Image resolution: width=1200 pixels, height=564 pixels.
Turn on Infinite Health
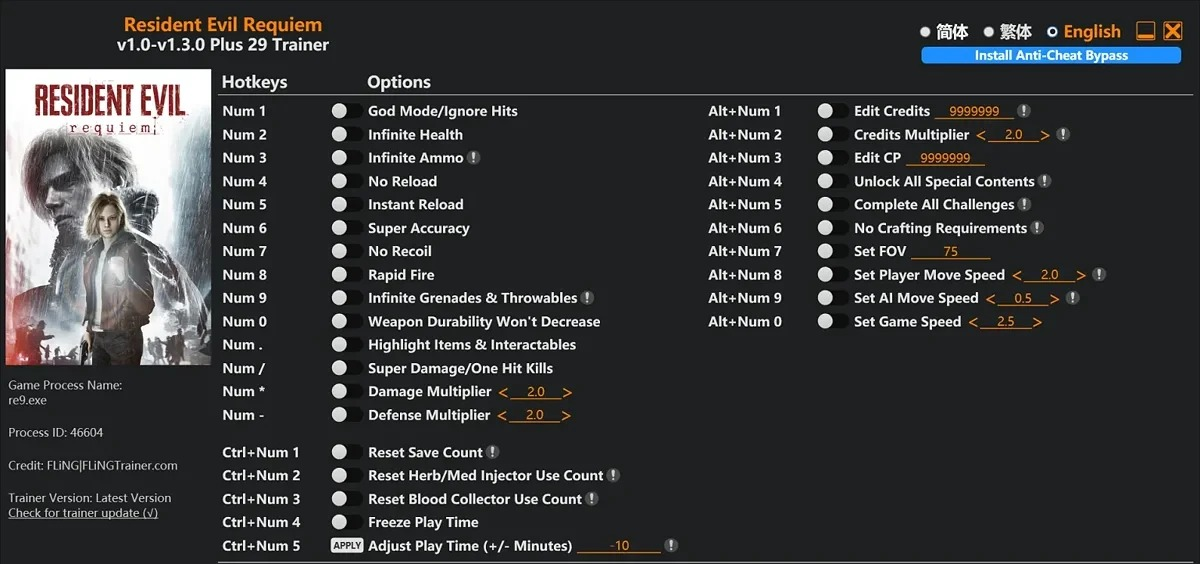pos(346,134)
